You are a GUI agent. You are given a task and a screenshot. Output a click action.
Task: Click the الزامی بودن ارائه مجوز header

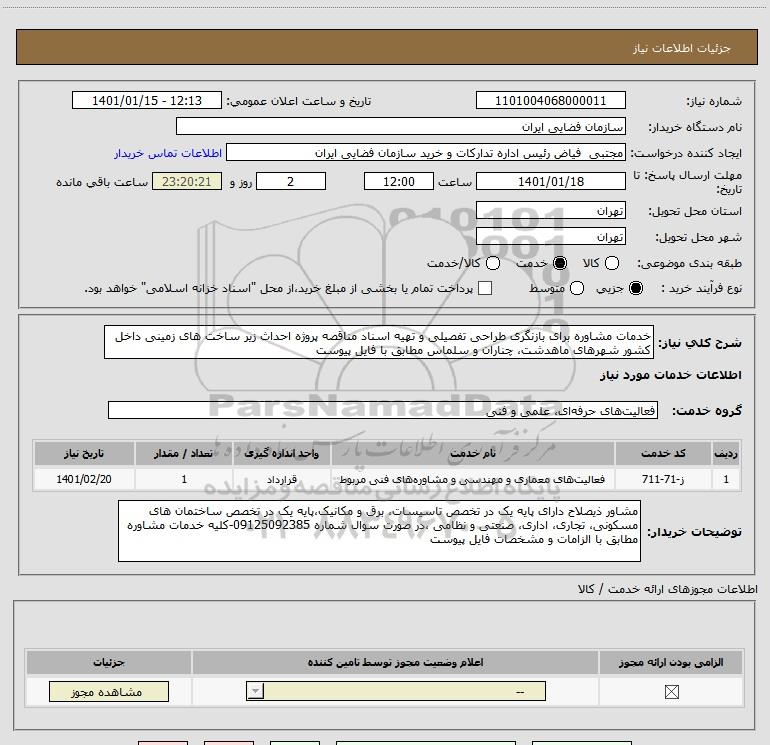pos(671,662)
